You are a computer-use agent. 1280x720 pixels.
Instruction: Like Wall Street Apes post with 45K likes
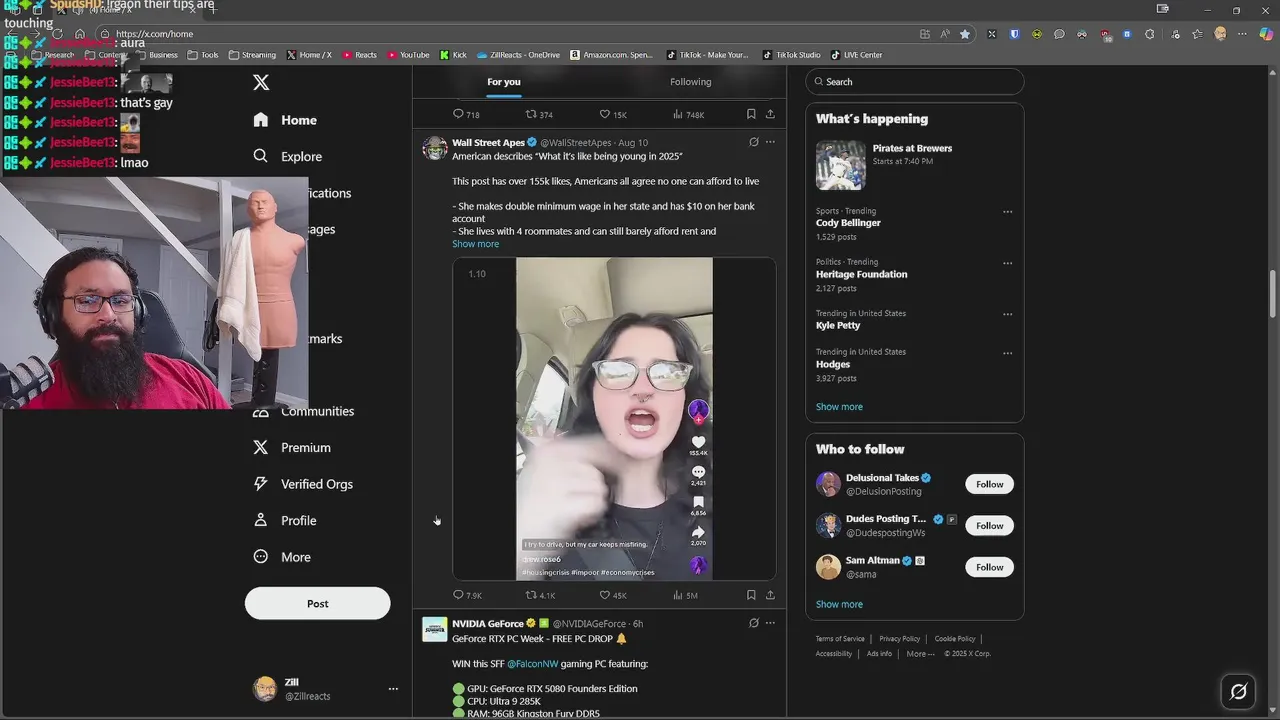click(613, 595)
